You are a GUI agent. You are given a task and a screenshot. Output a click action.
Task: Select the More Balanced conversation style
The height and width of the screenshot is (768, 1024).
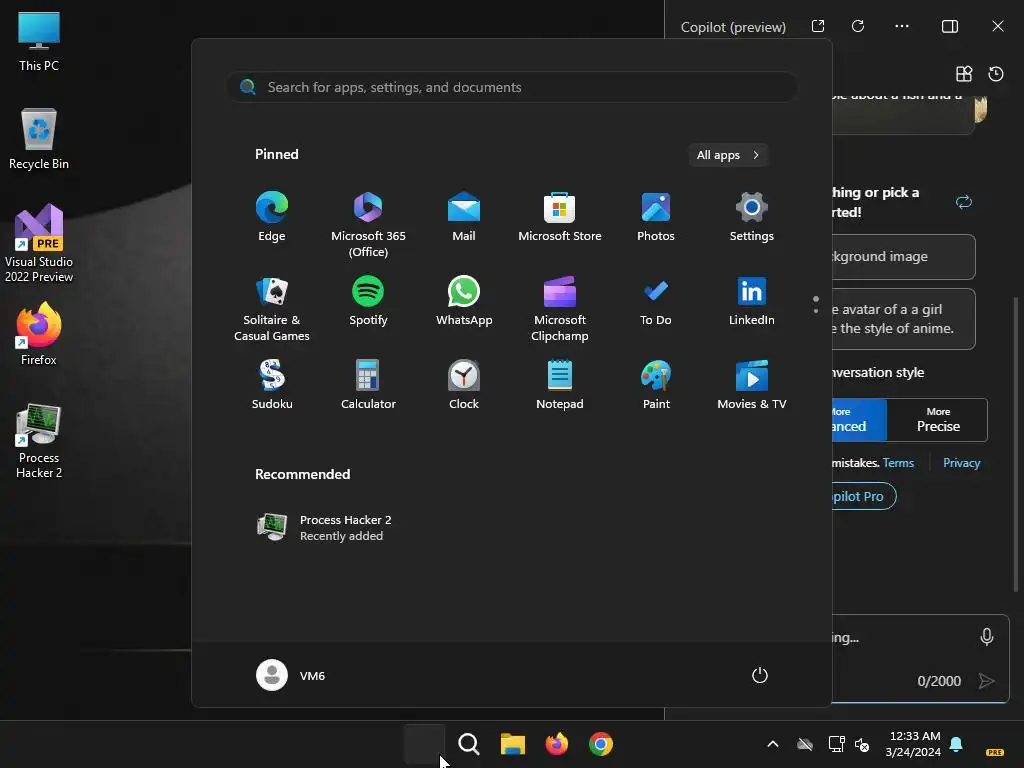[x=859, y=420]
